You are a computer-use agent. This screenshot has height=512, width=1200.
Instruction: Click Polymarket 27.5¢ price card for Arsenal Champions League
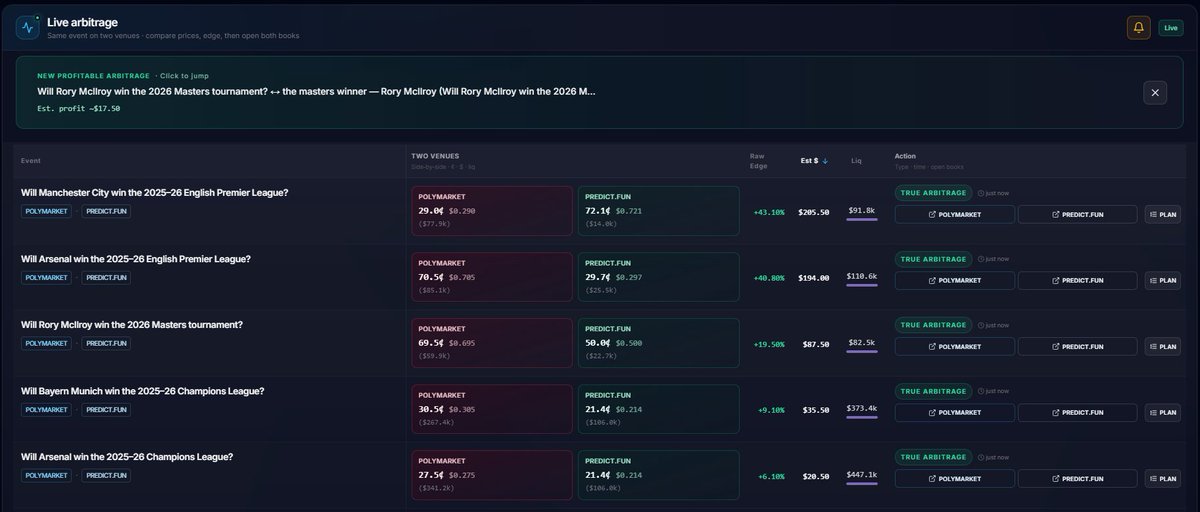pyautogui.click(x=492, y=475)
